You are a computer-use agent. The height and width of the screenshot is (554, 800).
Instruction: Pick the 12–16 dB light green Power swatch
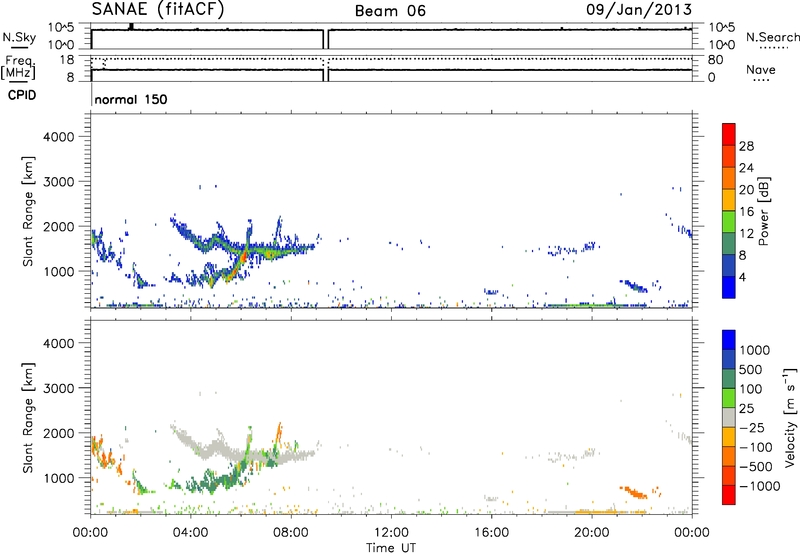click(729, 222)
